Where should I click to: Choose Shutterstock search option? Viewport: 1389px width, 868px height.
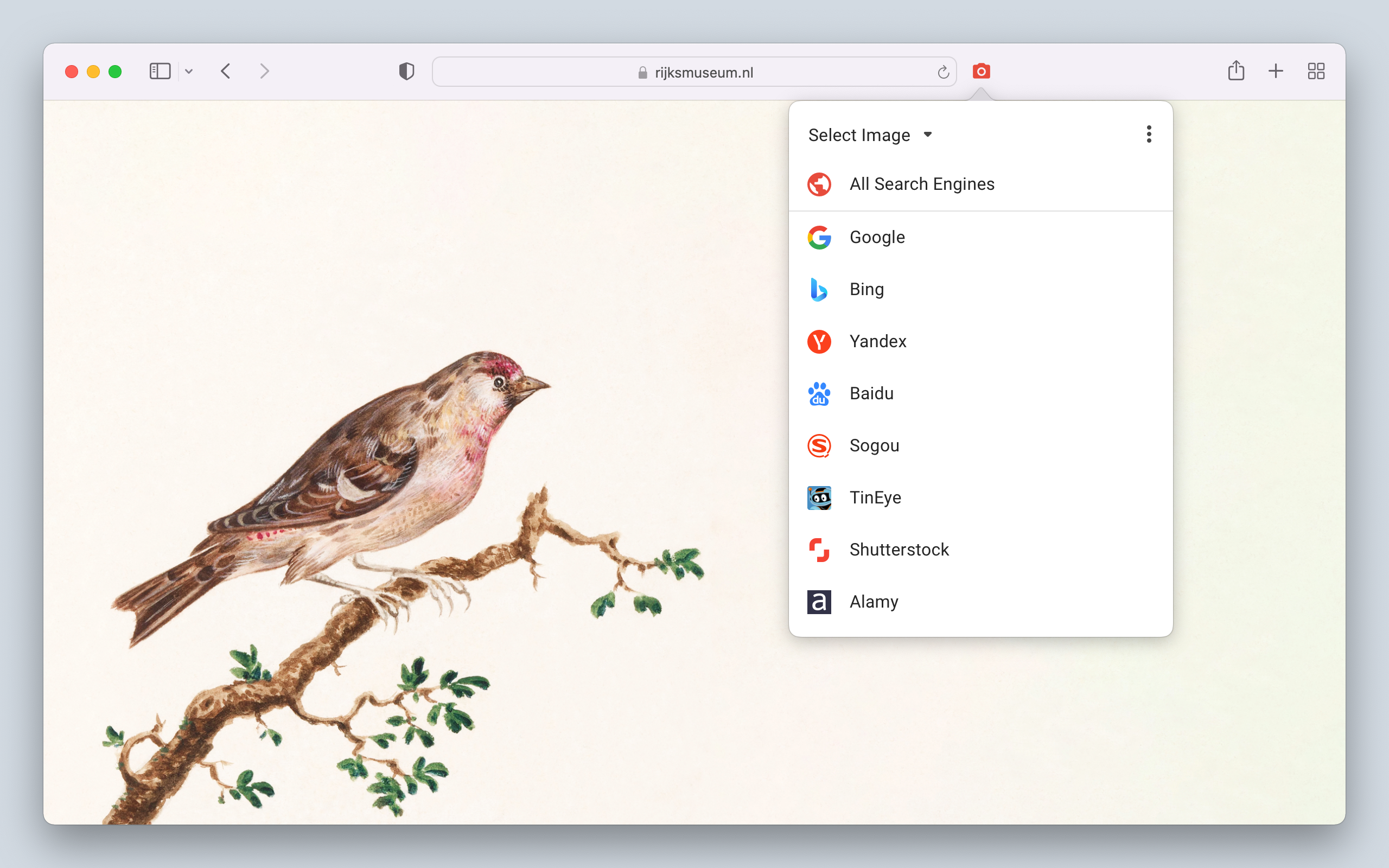[x=899, y=550]
